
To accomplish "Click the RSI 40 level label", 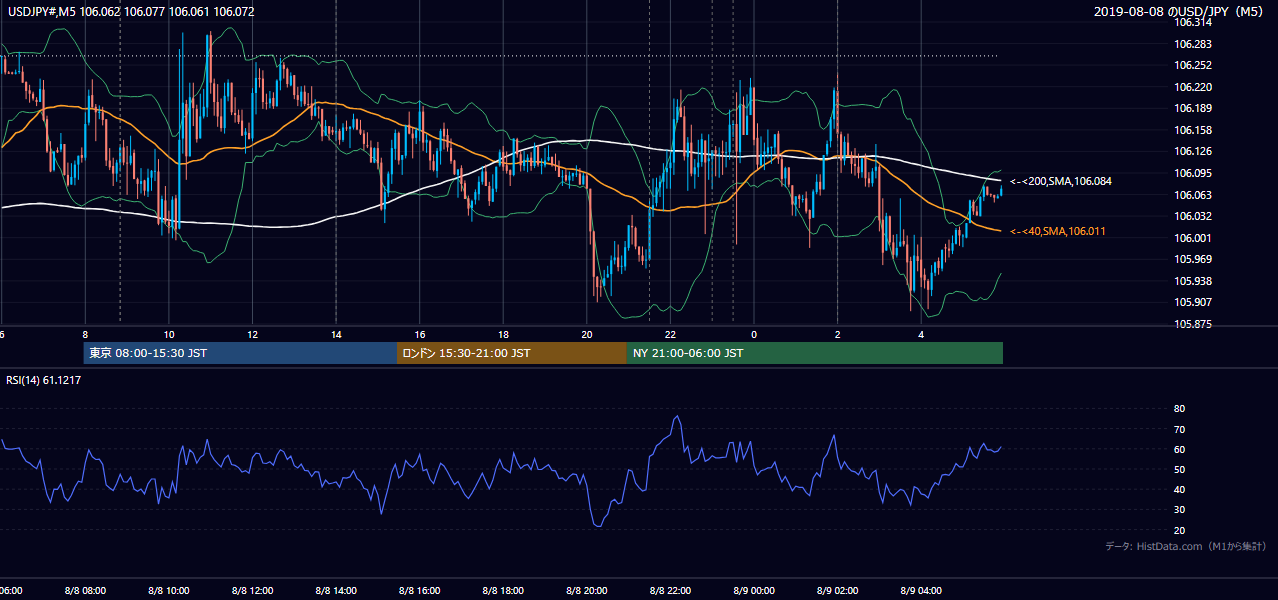I will click(1179, 489).
